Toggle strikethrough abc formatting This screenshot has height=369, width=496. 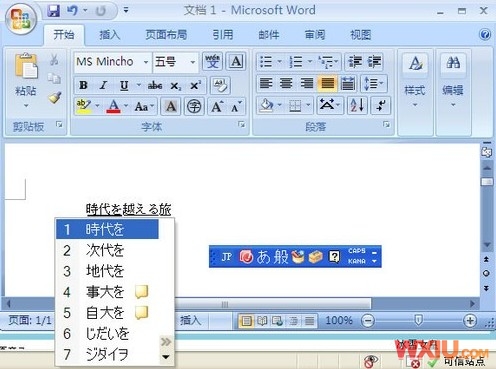(155, 86)
